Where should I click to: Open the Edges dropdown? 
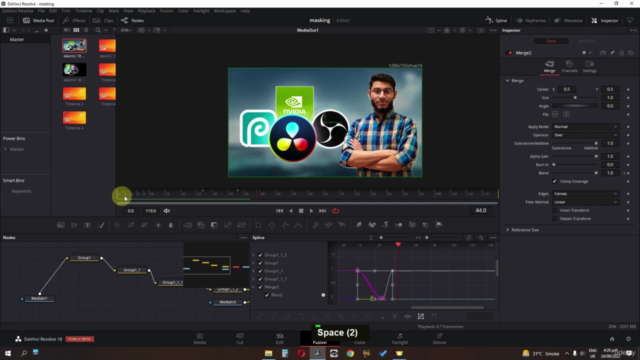point(585,193)
